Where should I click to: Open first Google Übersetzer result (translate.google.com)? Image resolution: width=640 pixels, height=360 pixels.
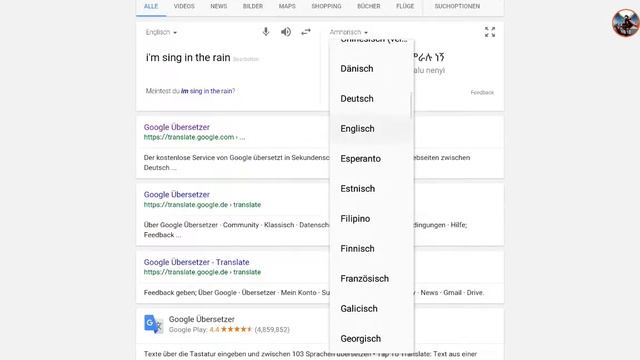pos(176,127)
